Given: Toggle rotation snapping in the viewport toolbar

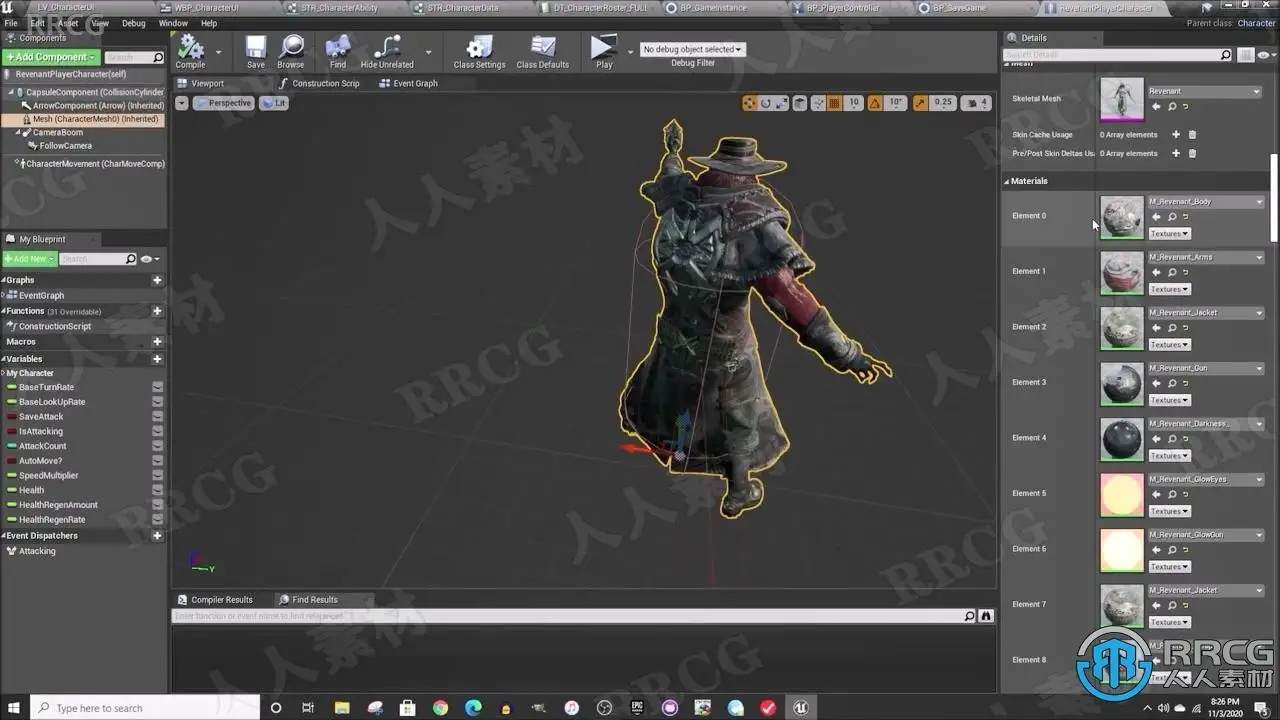Looking at the screenshot, I should coord(875,103).
